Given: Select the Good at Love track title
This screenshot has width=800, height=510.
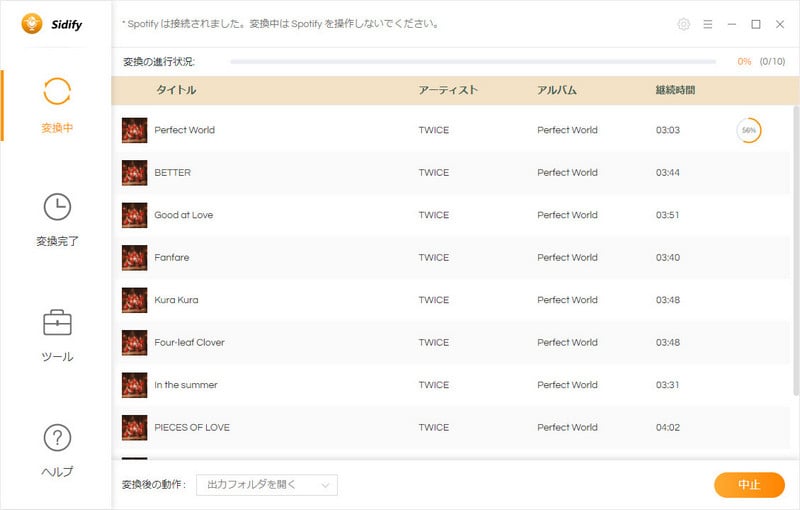Looking at the screenshot, I should click(184, 215).
